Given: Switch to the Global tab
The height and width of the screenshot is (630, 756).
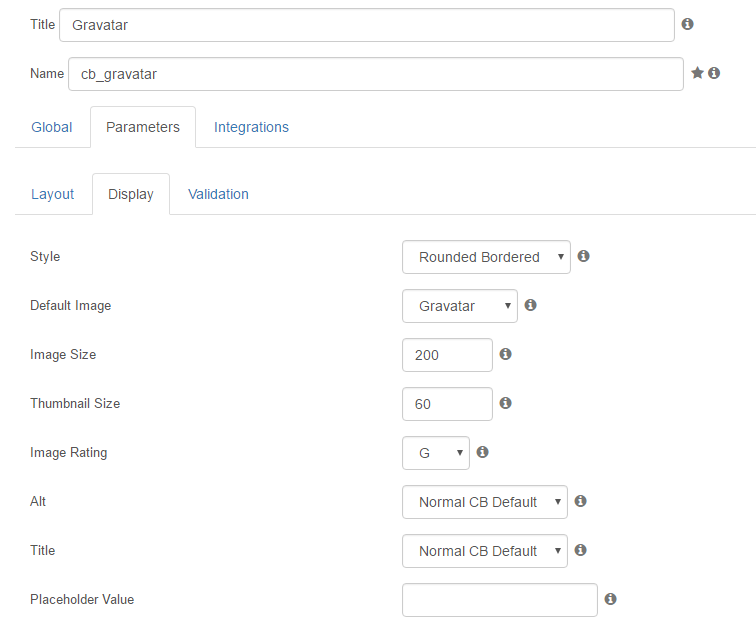Looking at the screenshot, I should pos(52,127).
